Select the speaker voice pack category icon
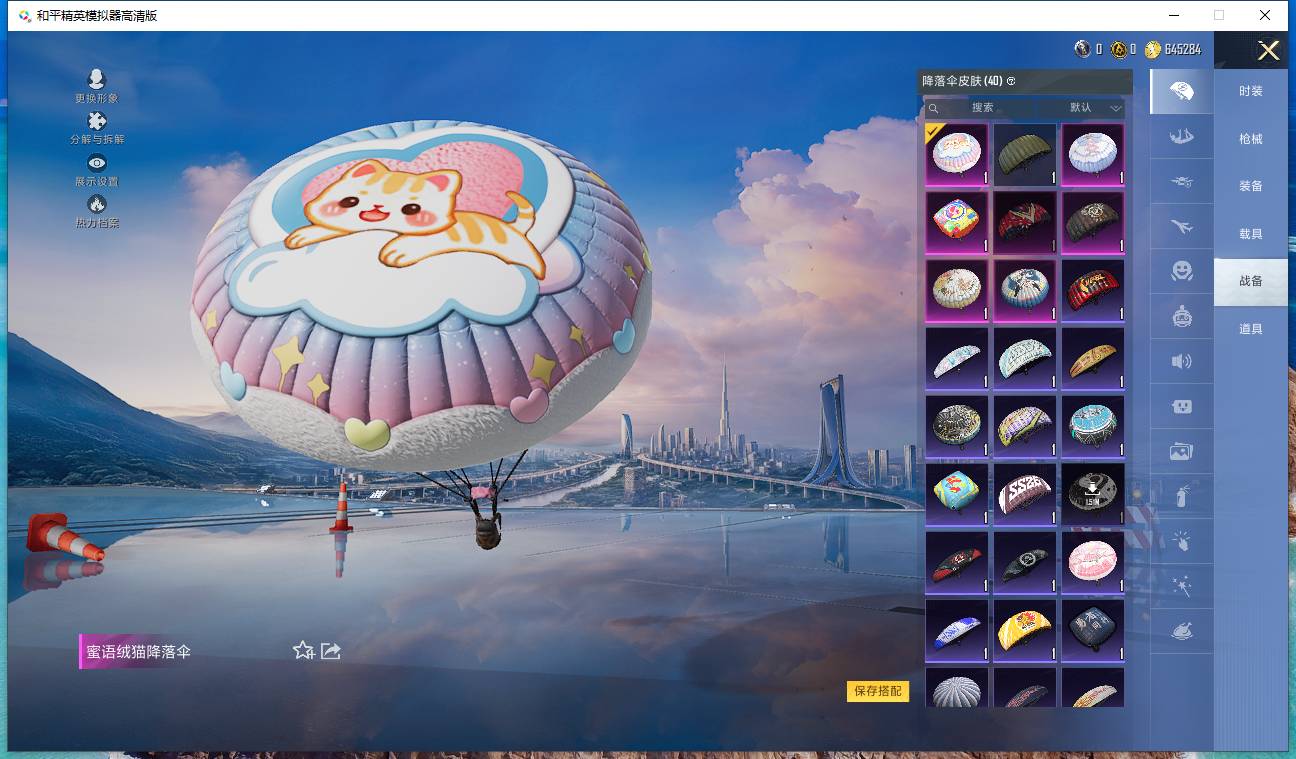 coord(1181,362)
